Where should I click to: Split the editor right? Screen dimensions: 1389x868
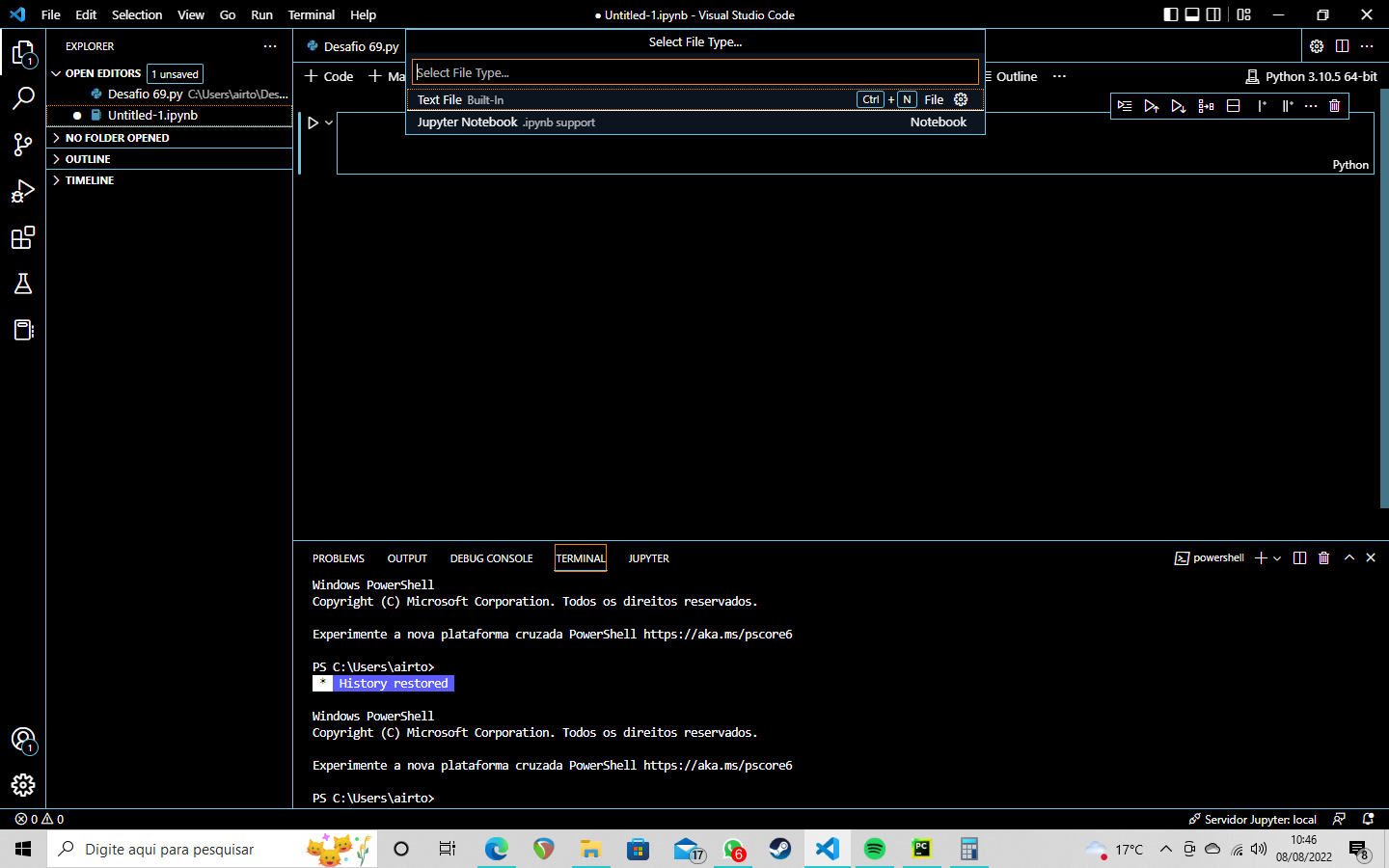pos(1342,46)
